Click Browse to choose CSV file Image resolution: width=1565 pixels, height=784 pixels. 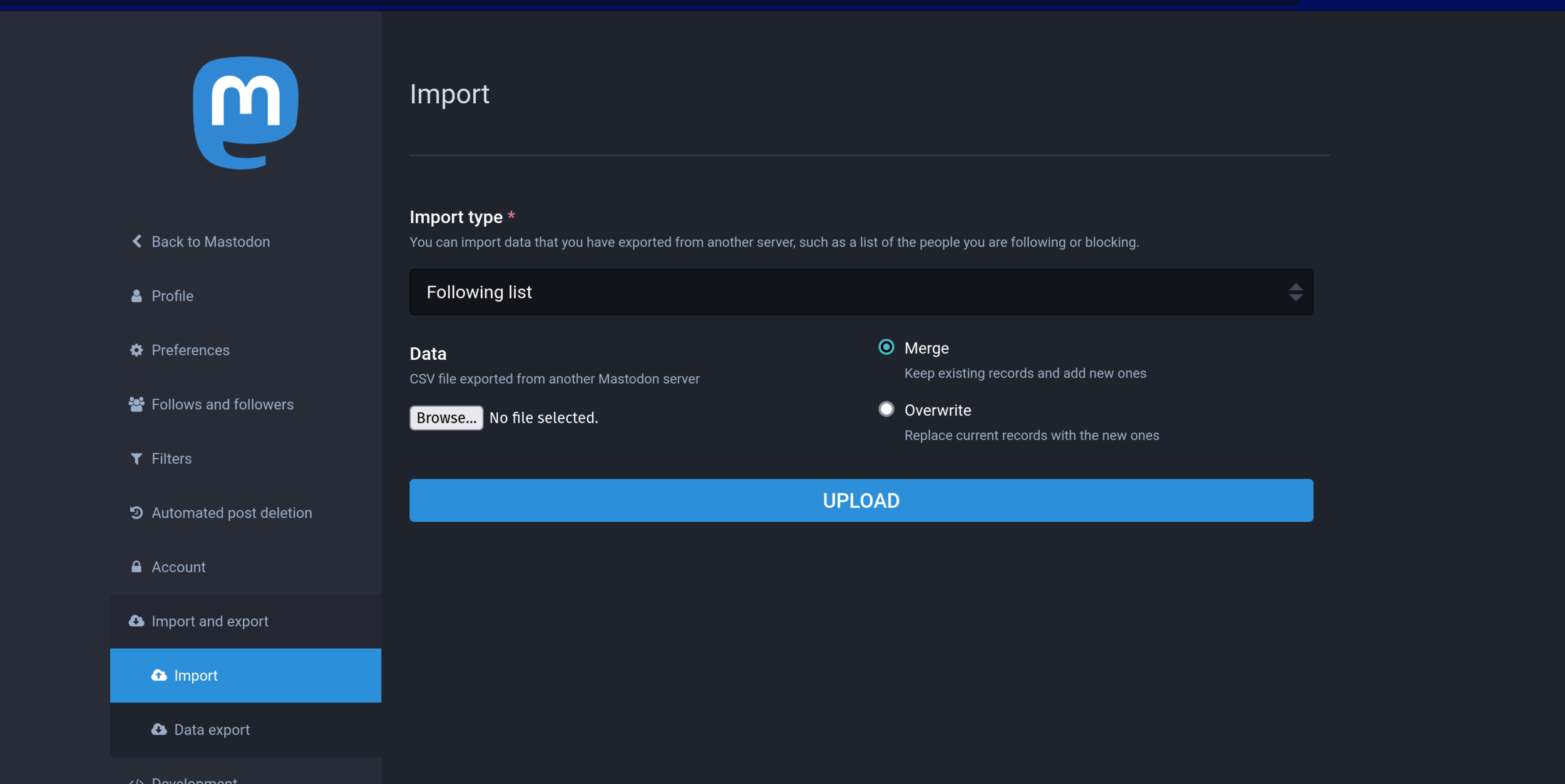(x=446, y=418)
